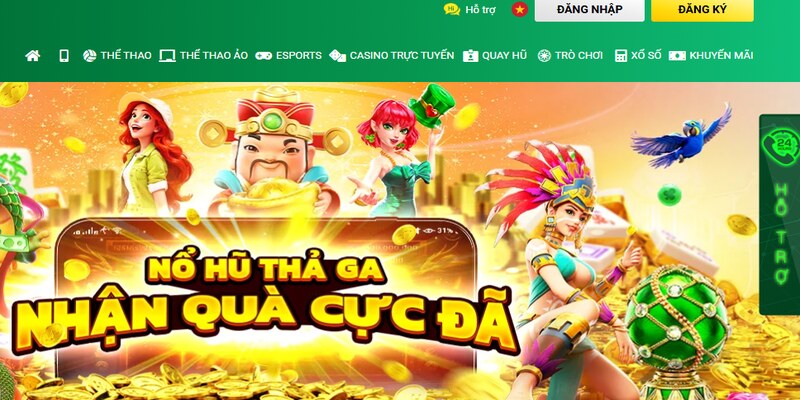The width and height of the screenshot is (800, 400).
Task: Click the Đăng Nhập button
Action: tap(589, 10)
